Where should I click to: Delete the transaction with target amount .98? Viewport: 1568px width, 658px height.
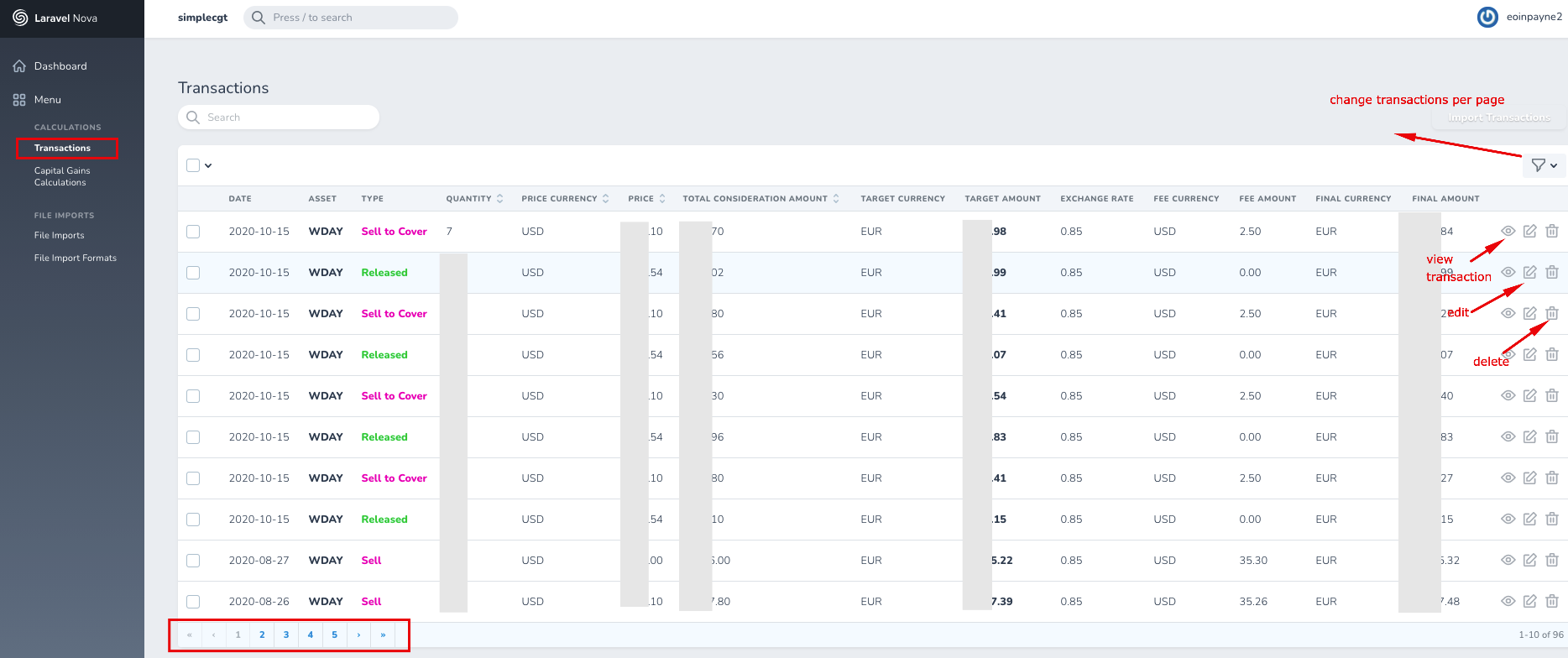point(1552,232)
